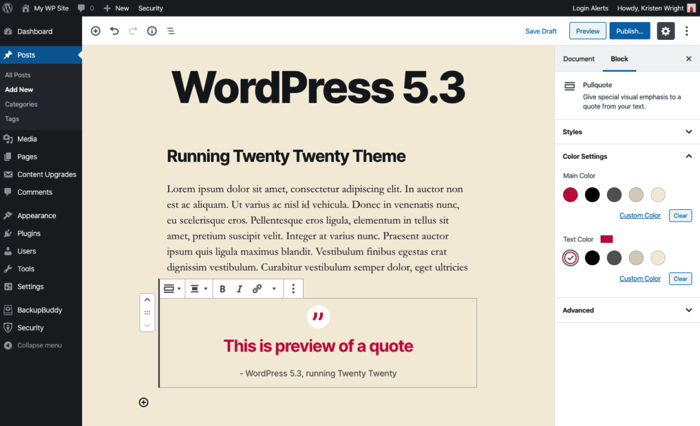Undo the last edit

click(x=114, y=31)
